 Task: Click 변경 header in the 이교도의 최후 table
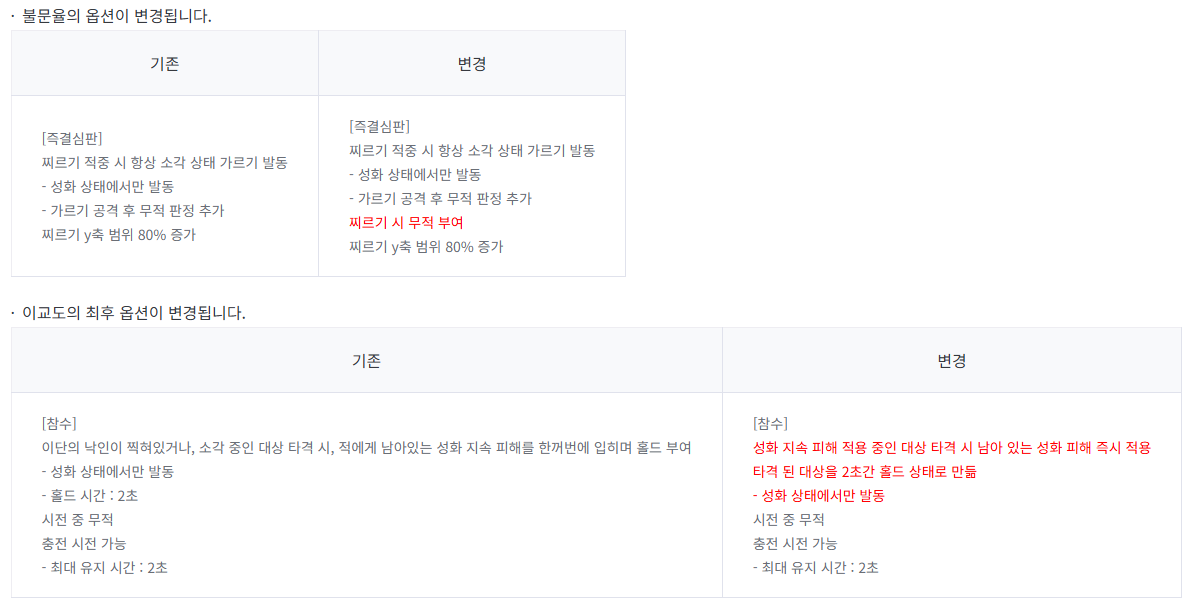951,361
